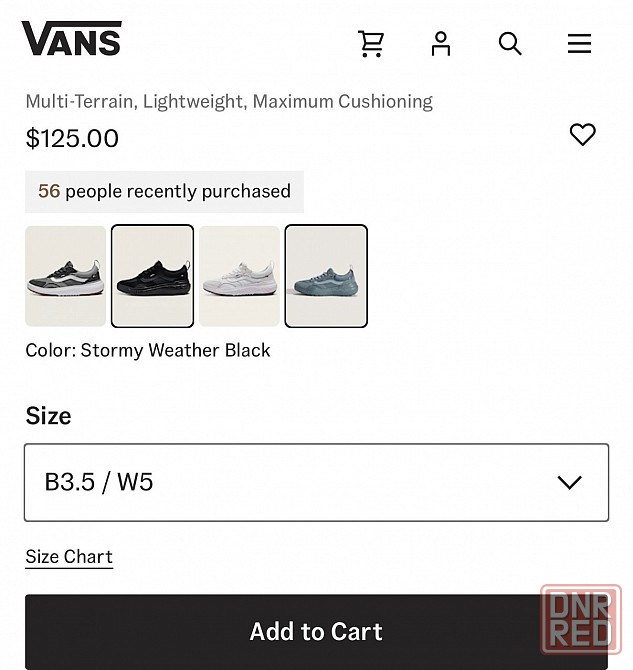The height and width of the screenshot is (670, 633).
Task: Click the 56 people recently purchased badge
Action: pyautogui.click(x=164, y=191)
